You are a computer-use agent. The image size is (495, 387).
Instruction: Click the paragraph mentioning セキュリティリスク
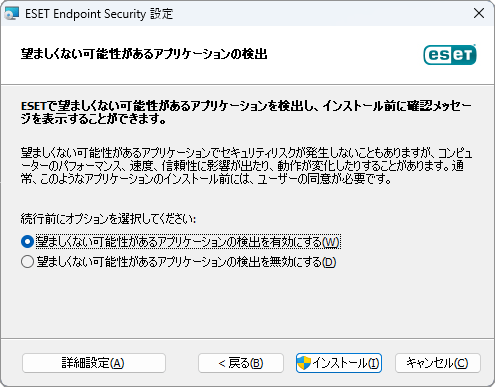(x=247, y=166)
